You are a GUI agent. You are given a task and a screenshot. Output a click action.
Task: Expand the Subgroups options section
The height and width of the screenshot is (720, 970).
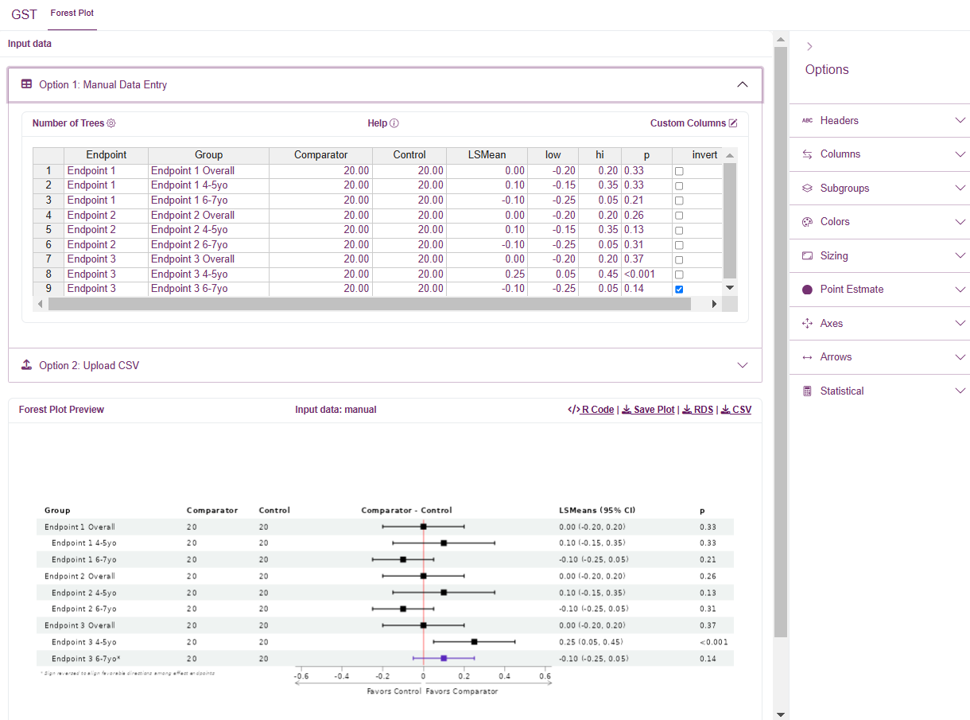959,188
